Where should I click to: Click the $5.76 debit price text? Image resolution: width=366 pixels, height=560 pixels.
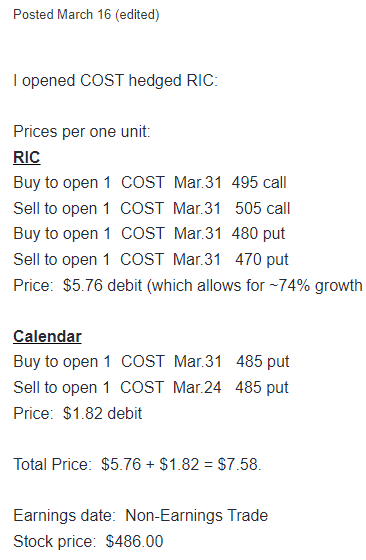(x=102, y=285)
